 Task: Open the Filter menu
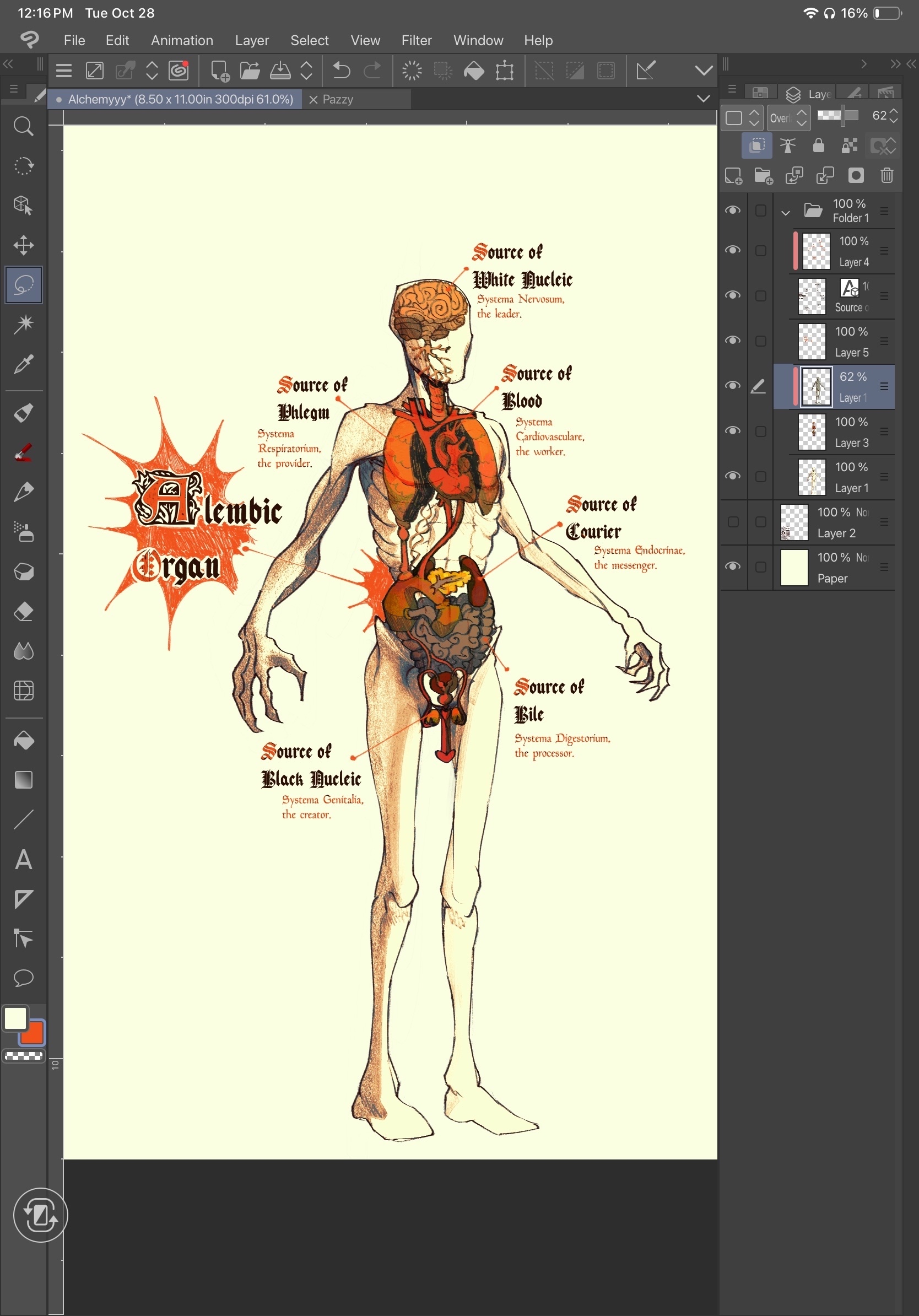click(416, 40)
